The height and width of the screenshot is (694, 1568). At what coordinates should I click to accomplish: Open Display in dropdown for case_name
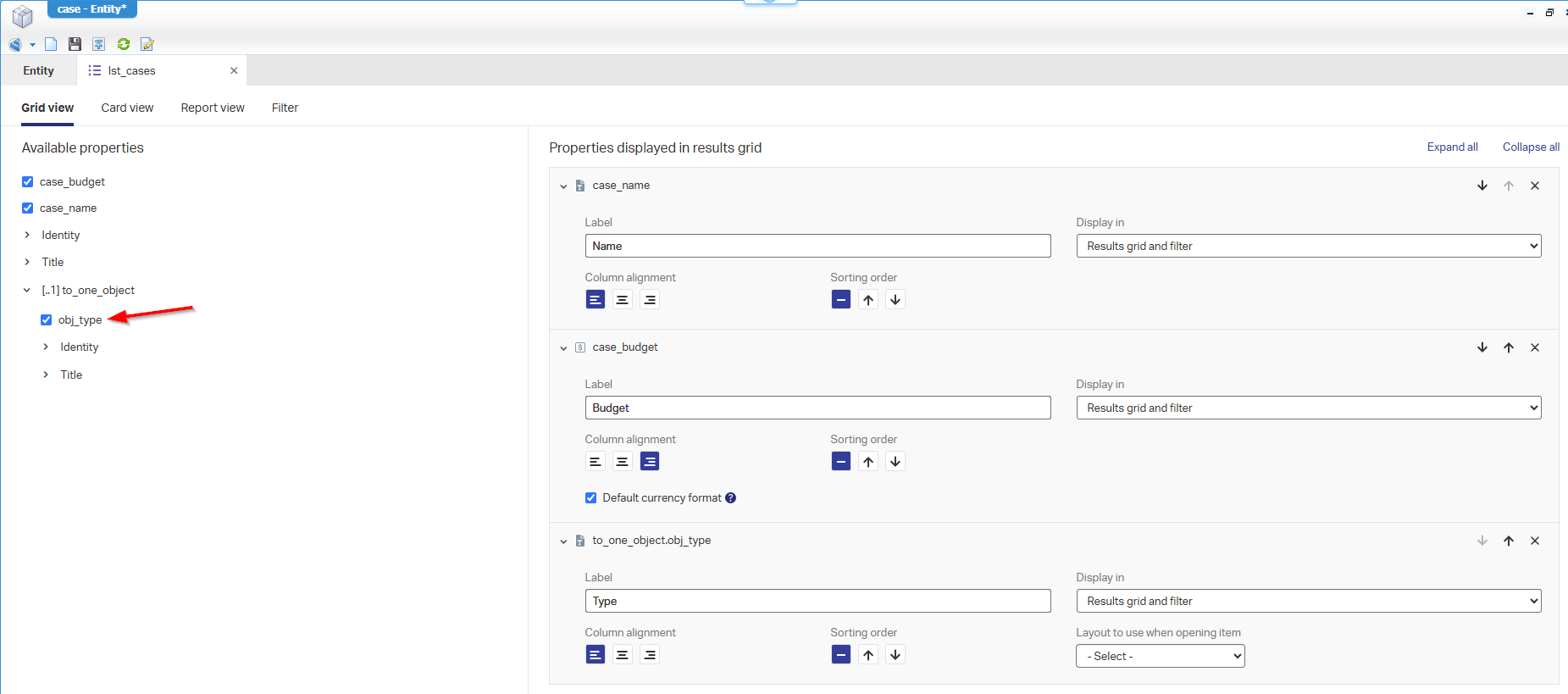(x=1308, y=247)
